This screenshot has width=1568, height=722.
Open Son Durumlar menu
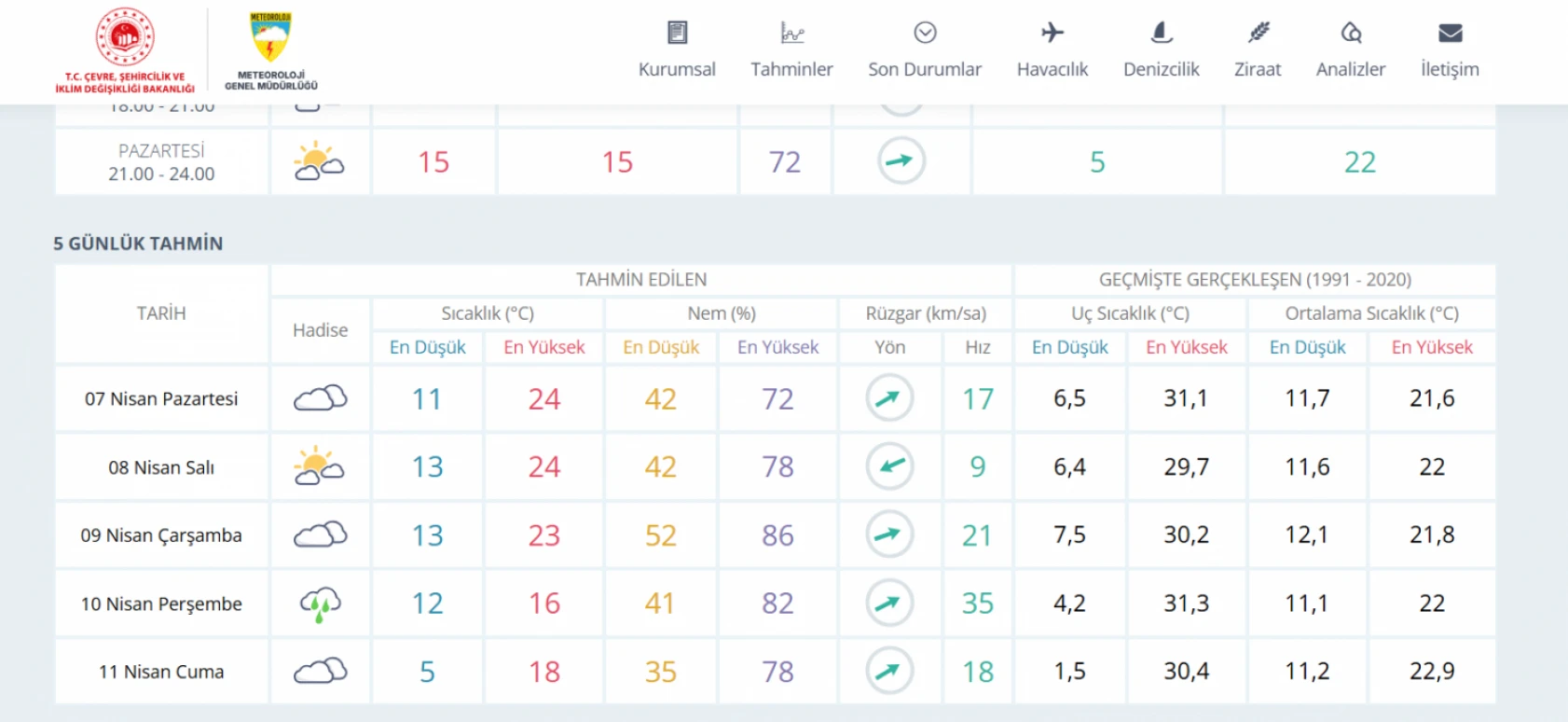click(x=924, y=50)
